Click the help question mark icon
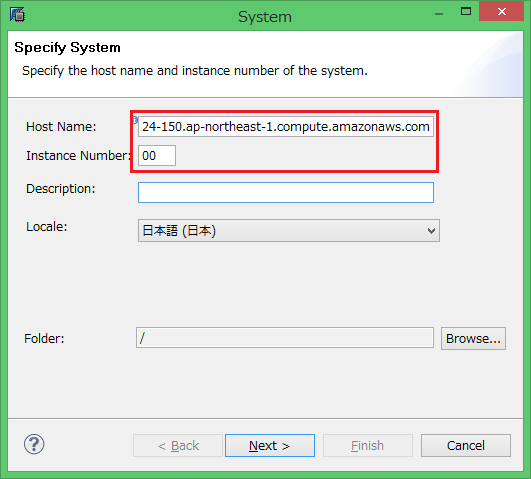 pos(34,444)
